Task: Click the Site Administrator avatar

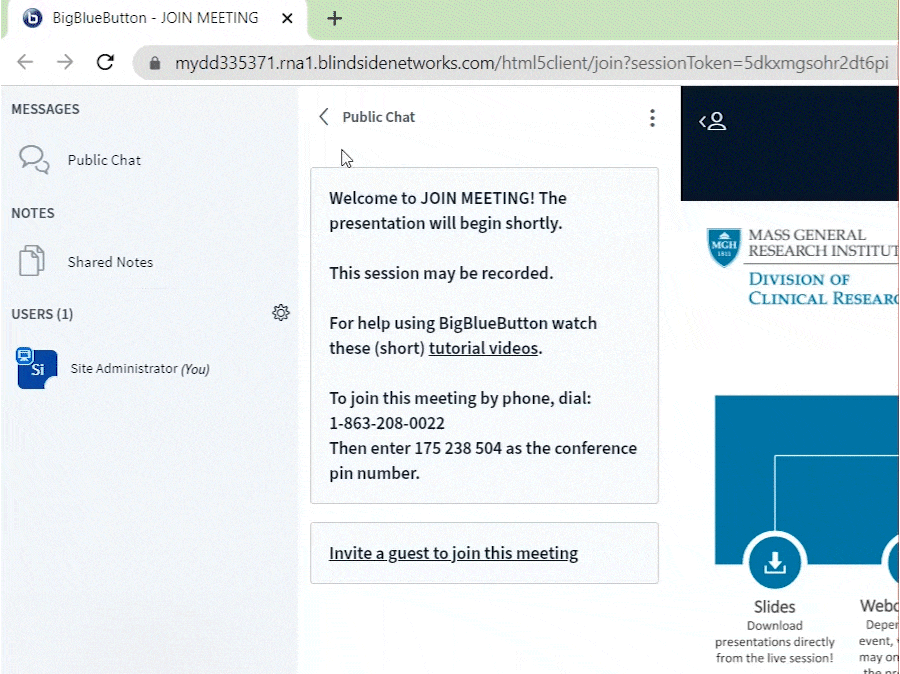Action: 37,368
